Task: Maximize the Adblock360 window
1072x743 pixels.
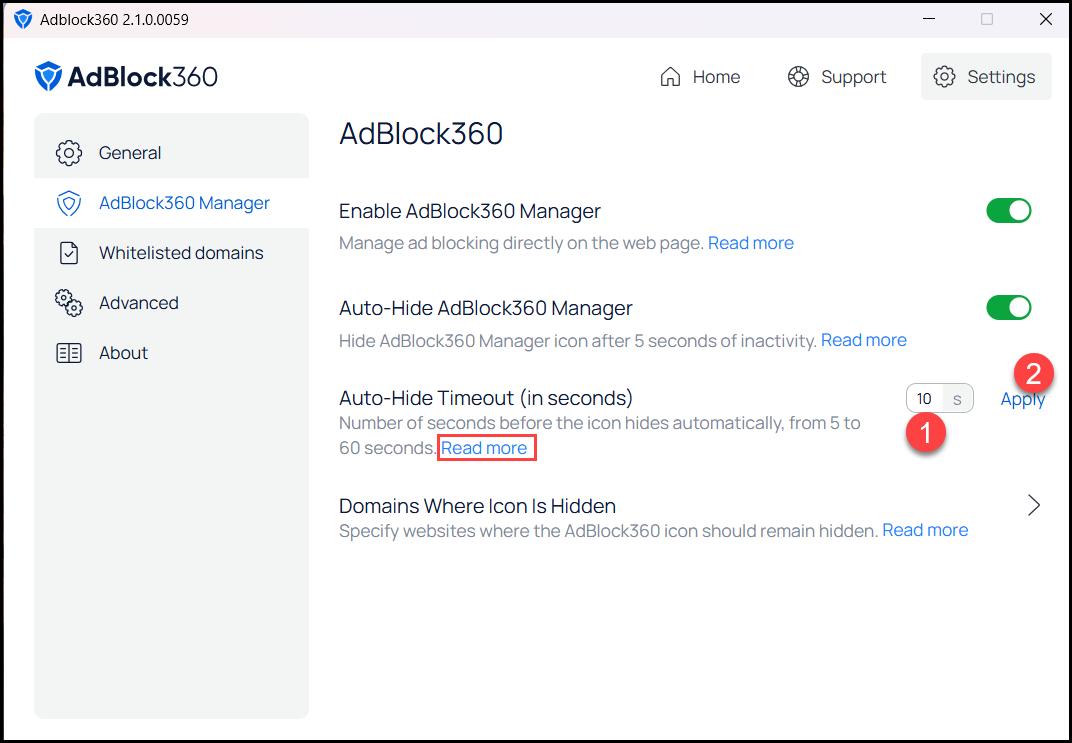Action: tap(987, 19)
